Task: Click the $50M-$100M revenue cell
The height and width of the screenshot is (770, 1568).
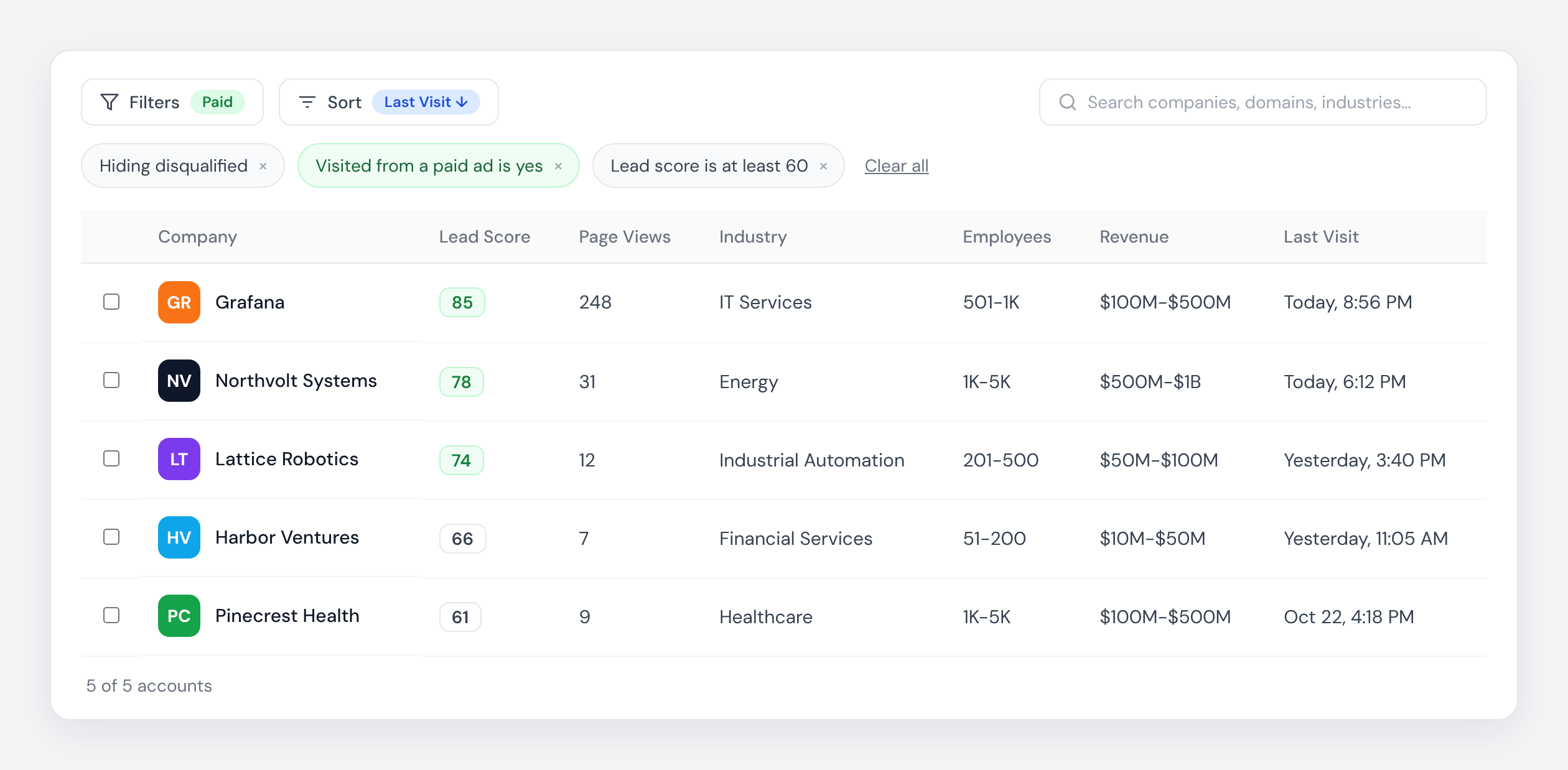Action: click(1159, 460)
